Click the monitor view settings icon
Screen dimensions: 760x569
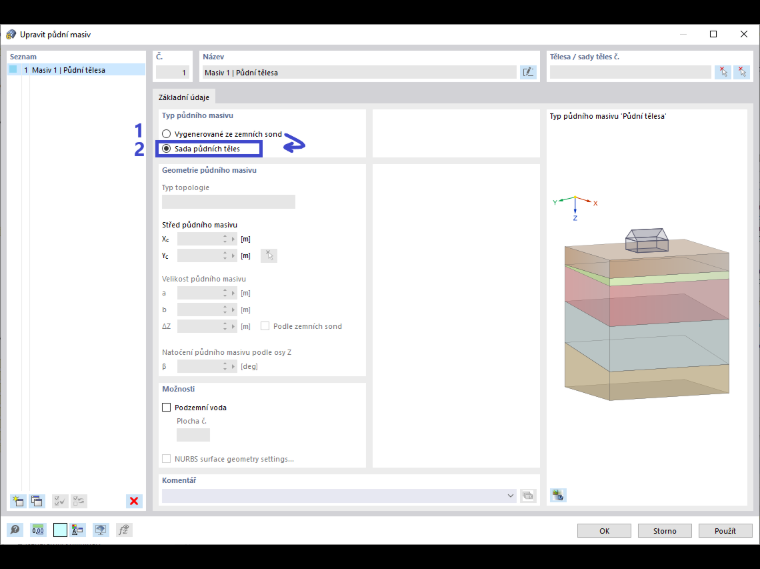click(x=100, y=530)
